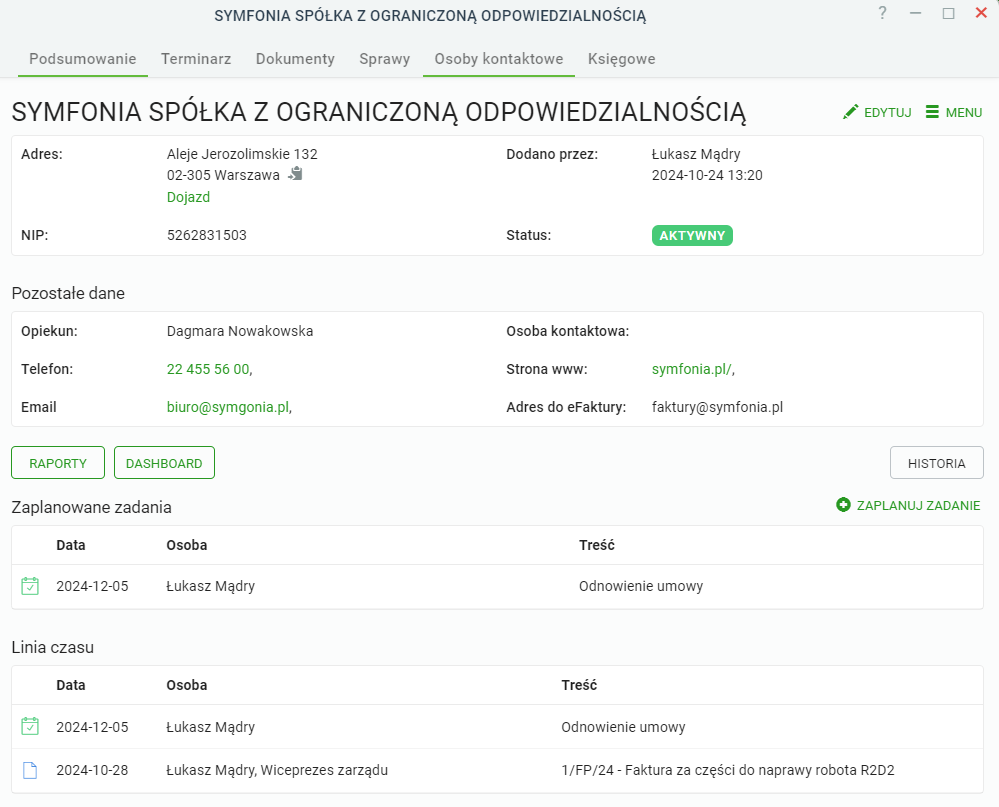Click the Dojazd link

189,197
